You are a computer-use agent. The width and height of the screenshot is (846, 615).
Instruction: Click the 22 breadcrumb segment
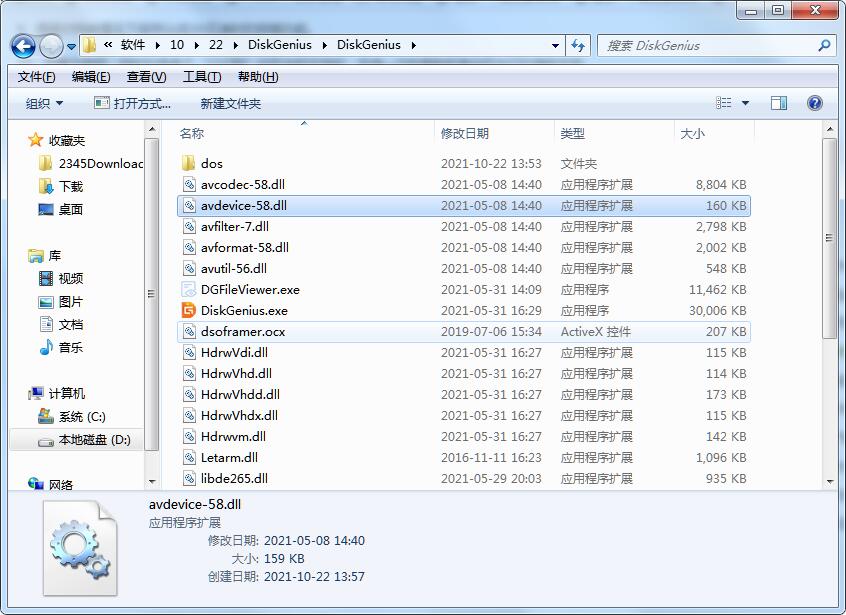click(x=216, y=45)
